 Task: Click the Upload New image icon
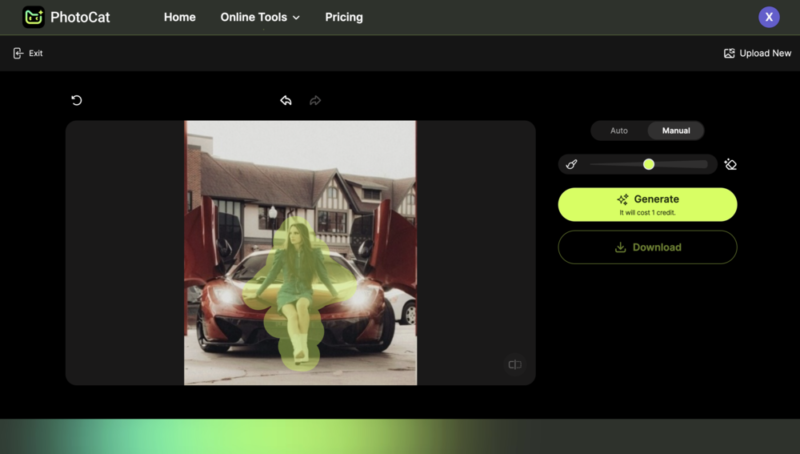click(729, 53)
